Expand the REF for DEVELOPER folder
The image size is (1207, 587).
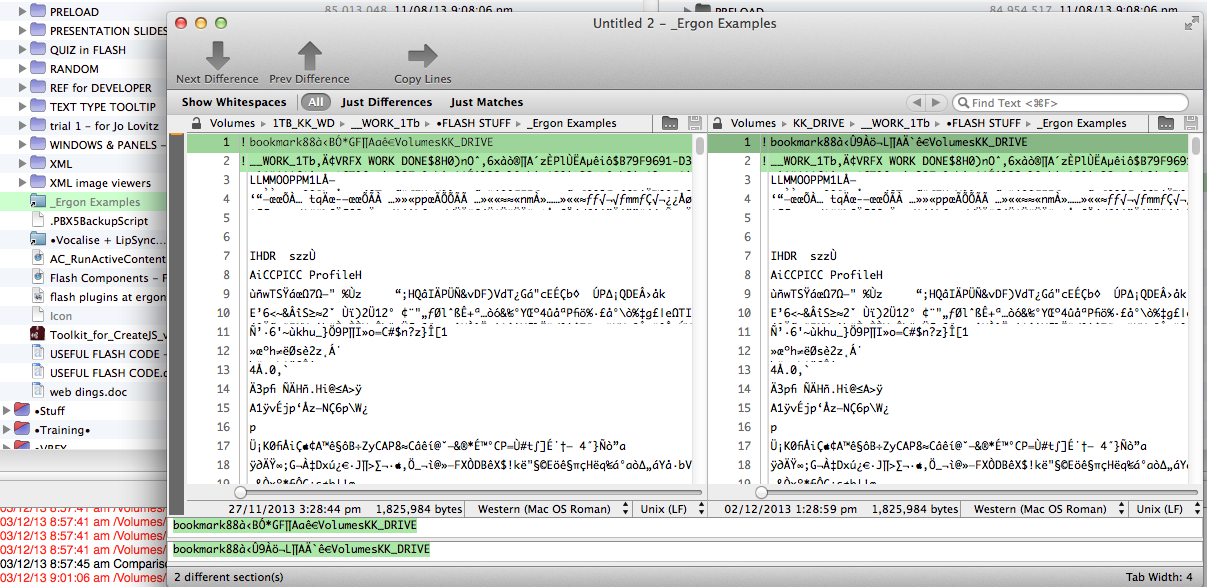click(21, 88)
